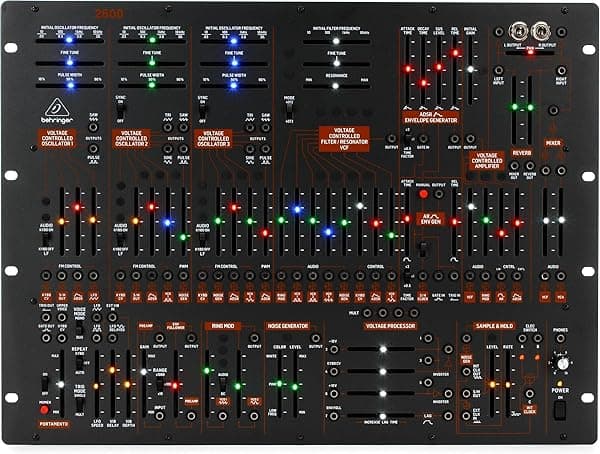Click the Lag output jack
600x454 pixels.
tap(448, 416)
